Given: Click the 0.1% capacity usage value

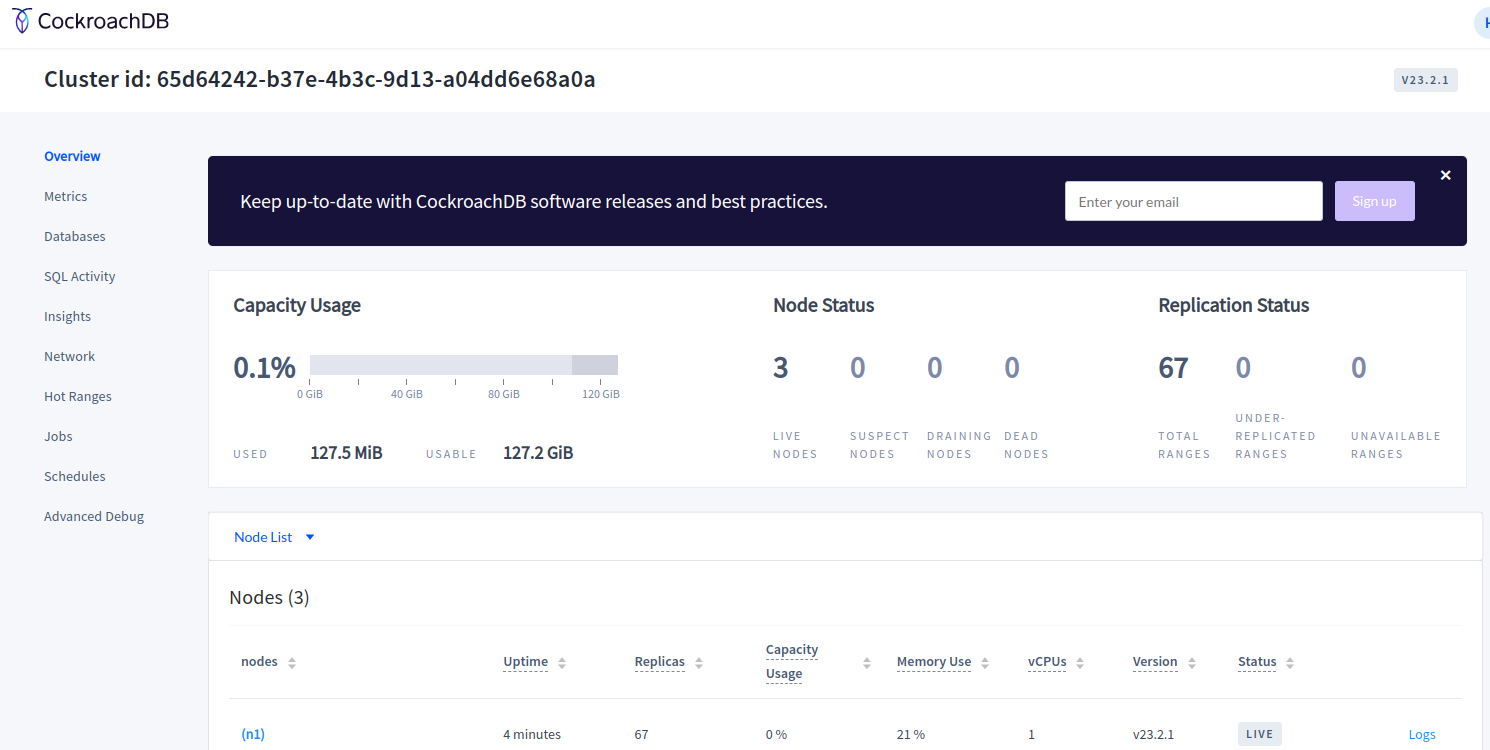Looking at the screenshot, I should pyautogui.click(x=264, y=368).
